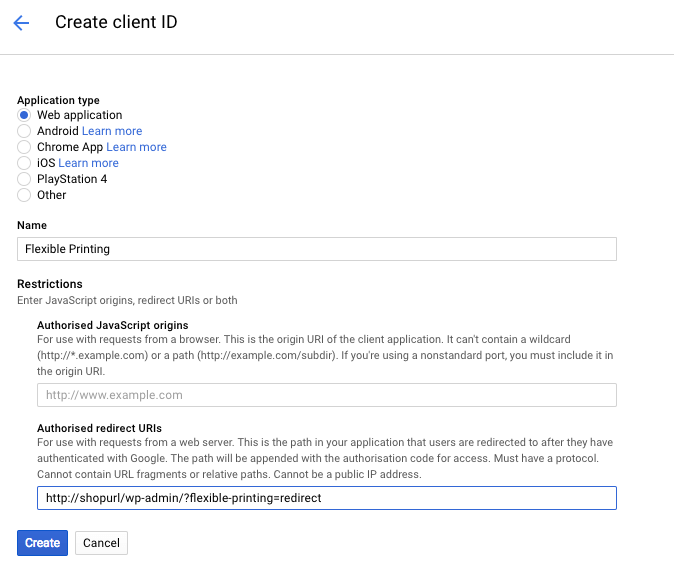Select the Web application radio button
This screenshot has height=565, width=674.
24,115
